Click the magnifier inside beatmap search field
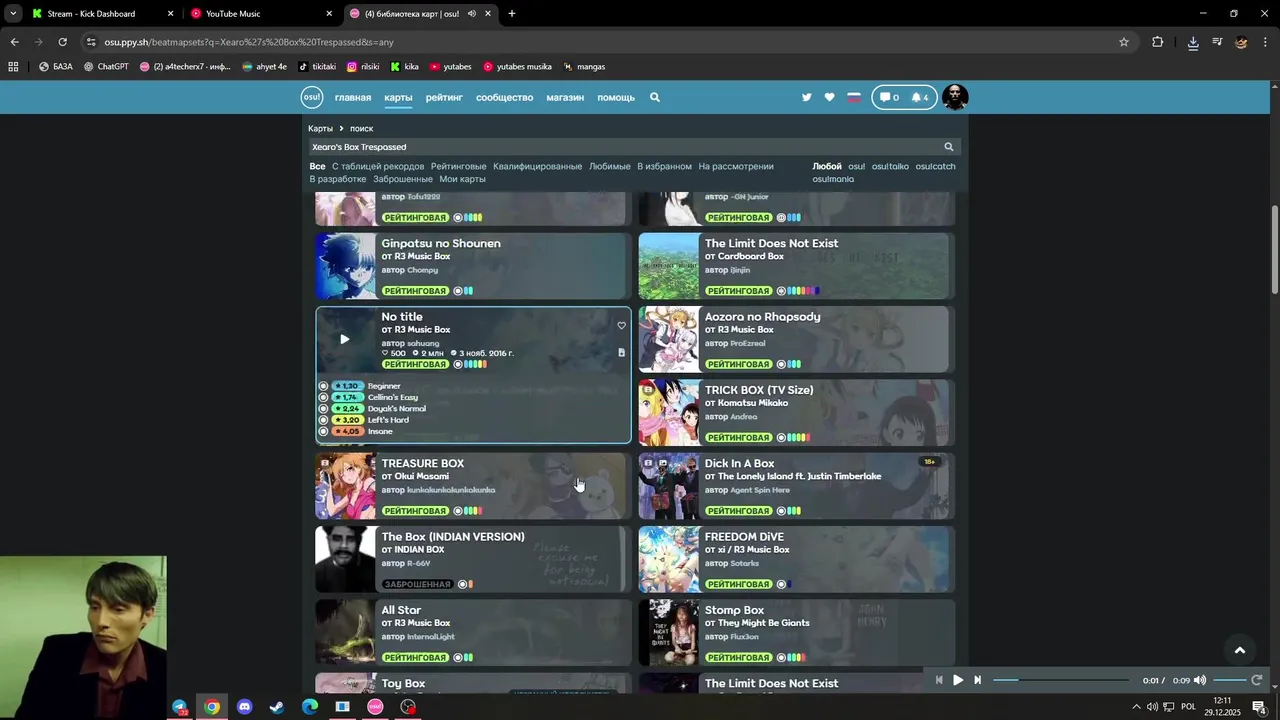1280x720 pixels. (949, 147)
